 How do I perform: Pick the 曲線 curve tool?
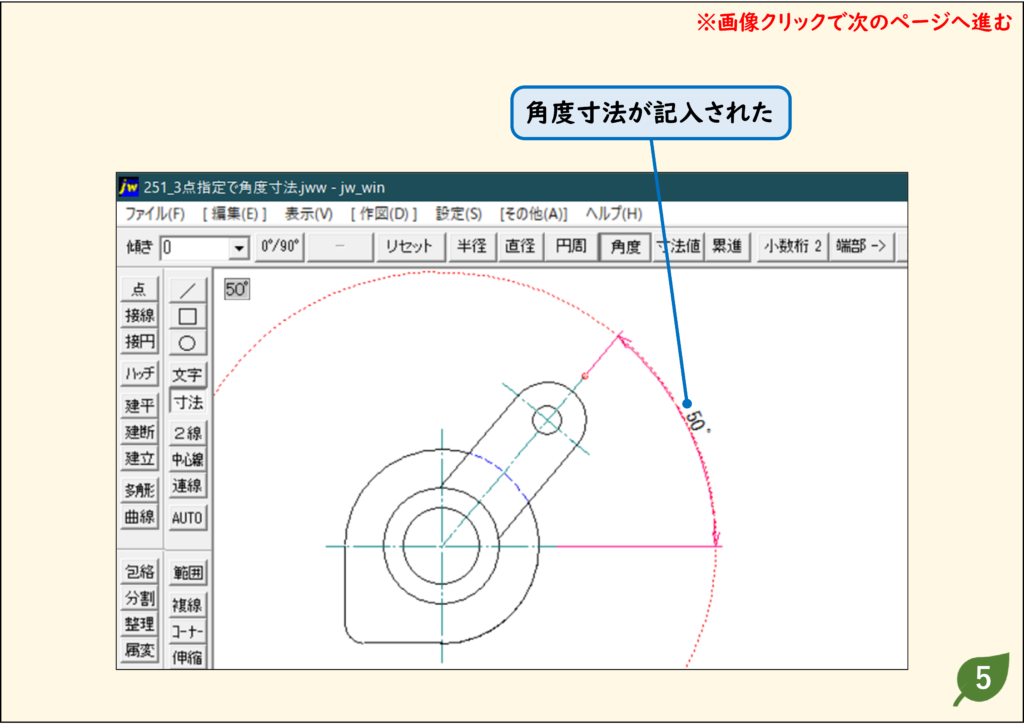[x=139, y=516]
